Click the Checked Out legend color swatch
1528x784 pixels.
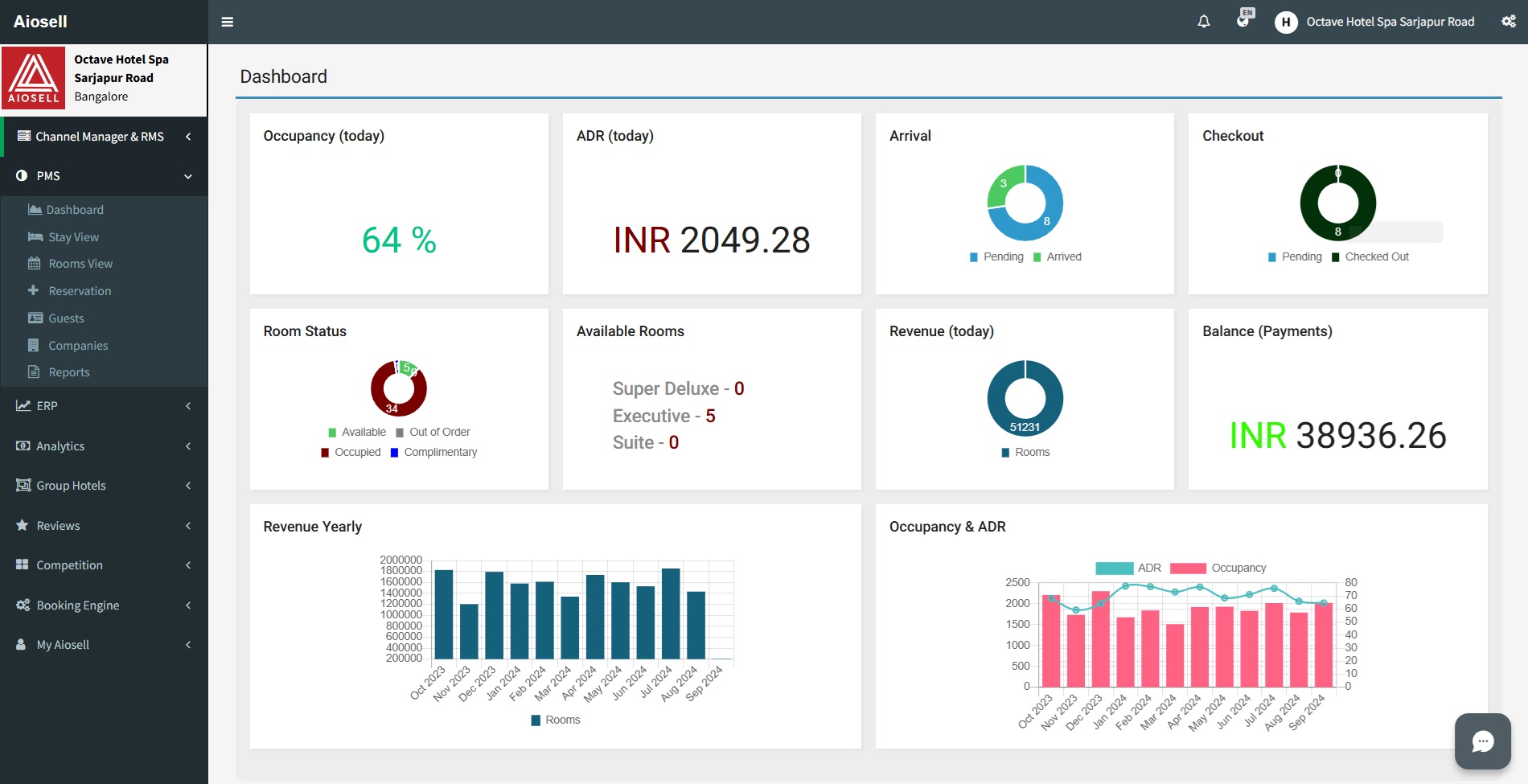pyautogui.click(x=1336, y=257)
